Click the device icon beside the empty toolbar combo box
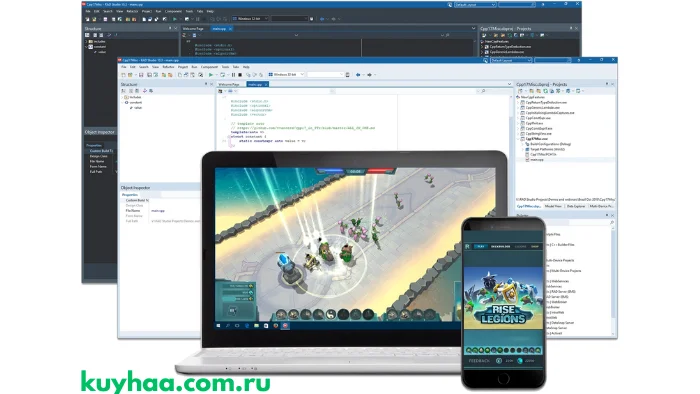Screen dimensions: 700x394 tap(347, 75)
